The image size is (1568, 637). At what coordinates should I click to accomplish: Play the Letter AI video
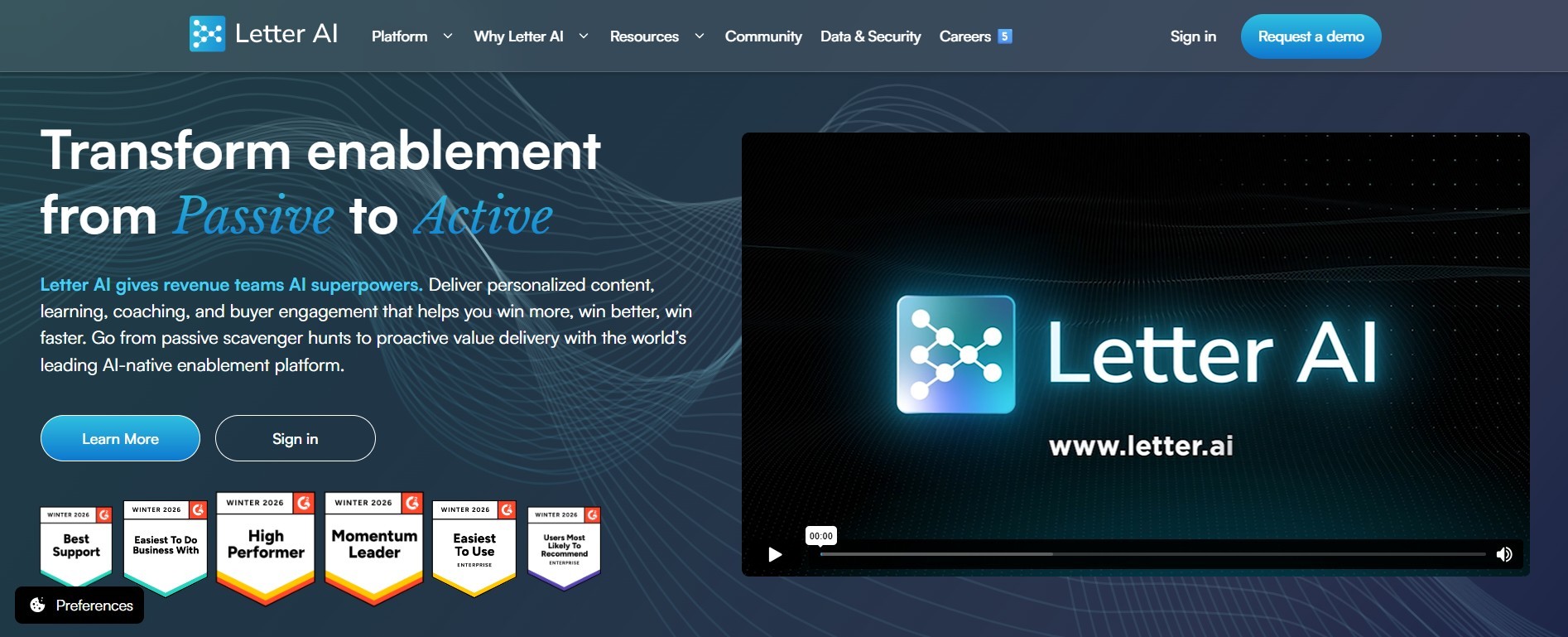coord(775,554)
